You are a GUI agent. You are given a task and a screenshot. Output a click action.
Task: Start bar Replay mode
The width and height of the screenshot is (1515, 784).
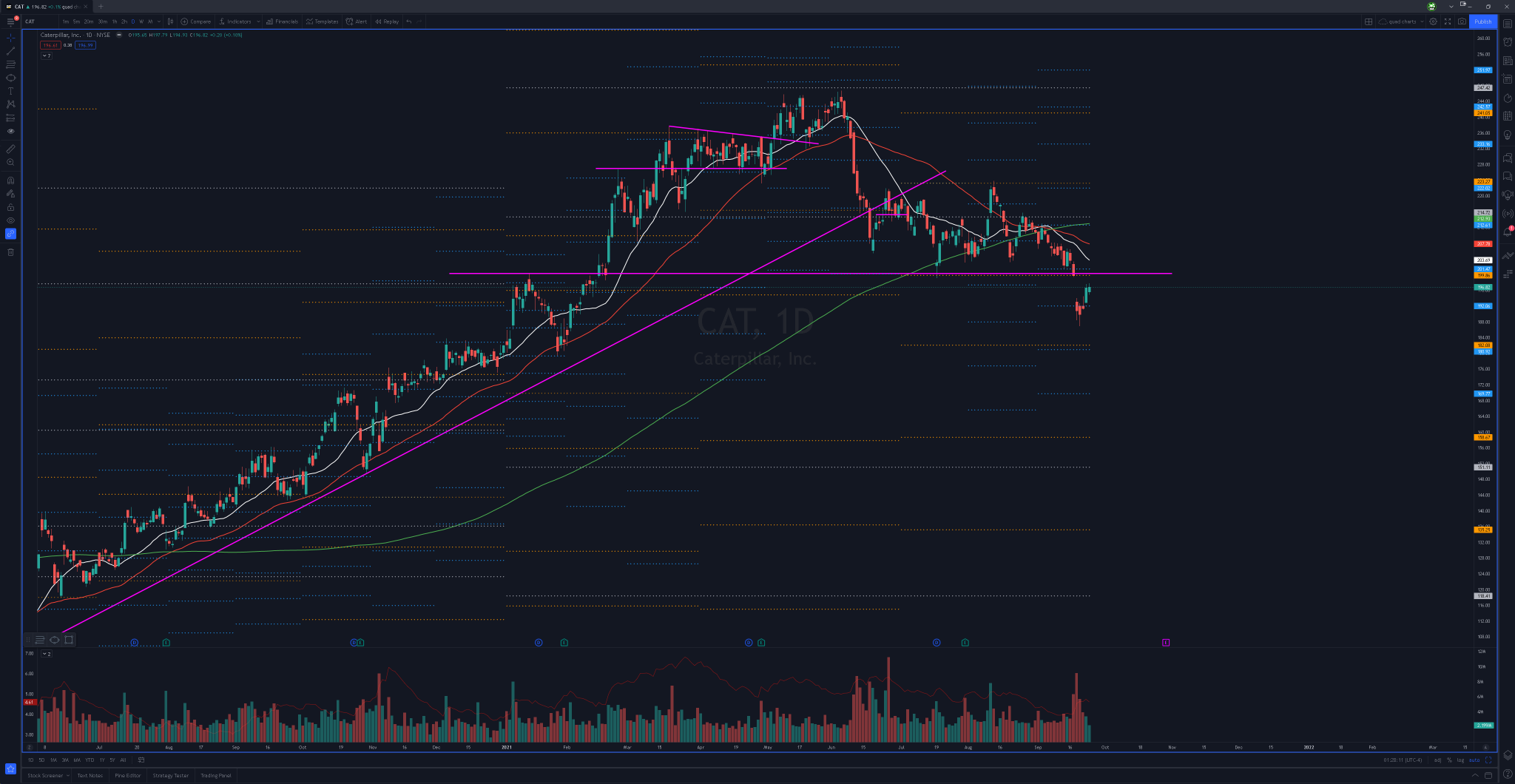(387, 21)
